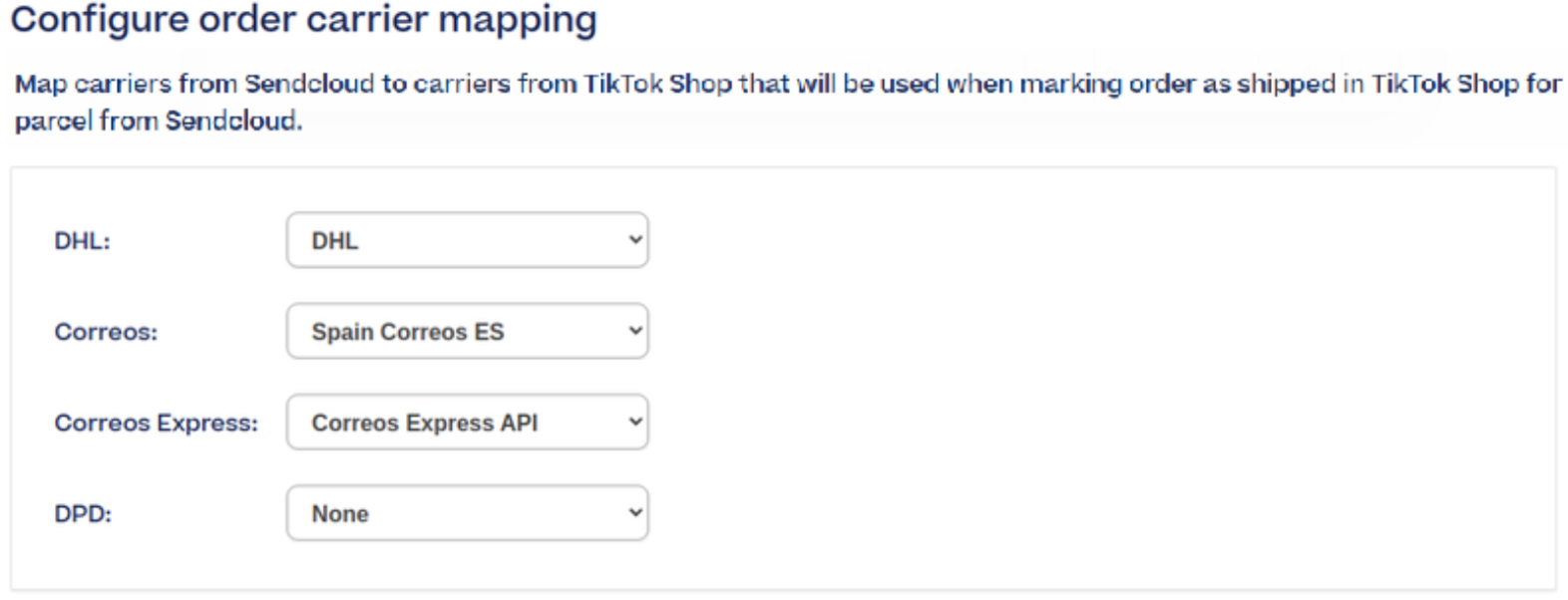Open the DPD carrier mapping dropdown
Image resolution: width=1568 pixels, height=600 pixels.
click(467, 513)
